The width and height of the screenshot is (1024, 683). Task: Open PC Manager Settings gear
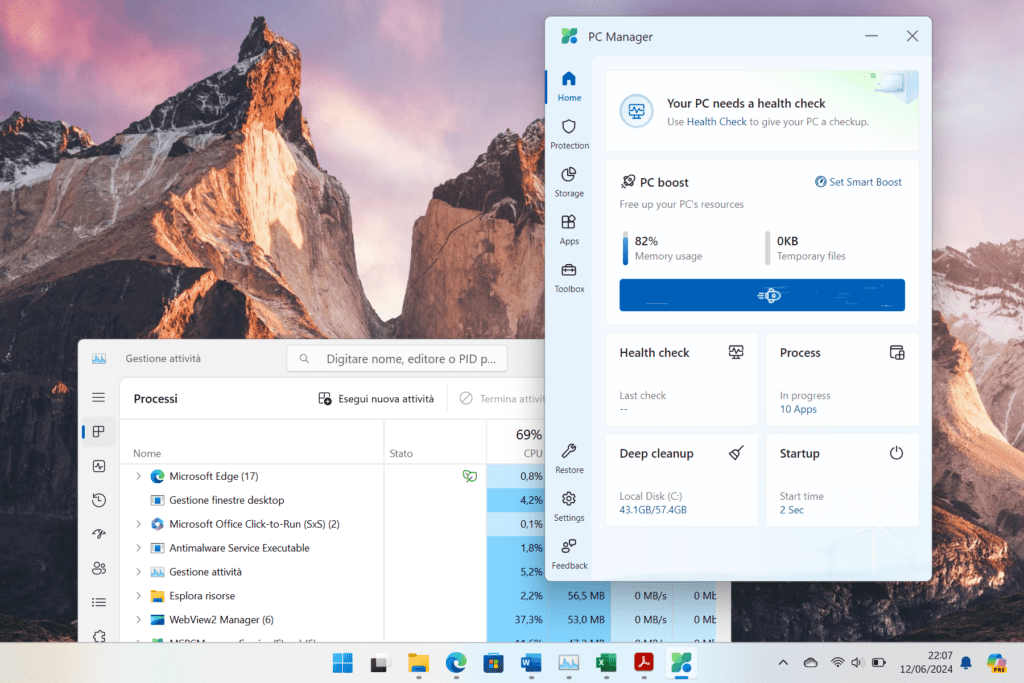point(569,506)
